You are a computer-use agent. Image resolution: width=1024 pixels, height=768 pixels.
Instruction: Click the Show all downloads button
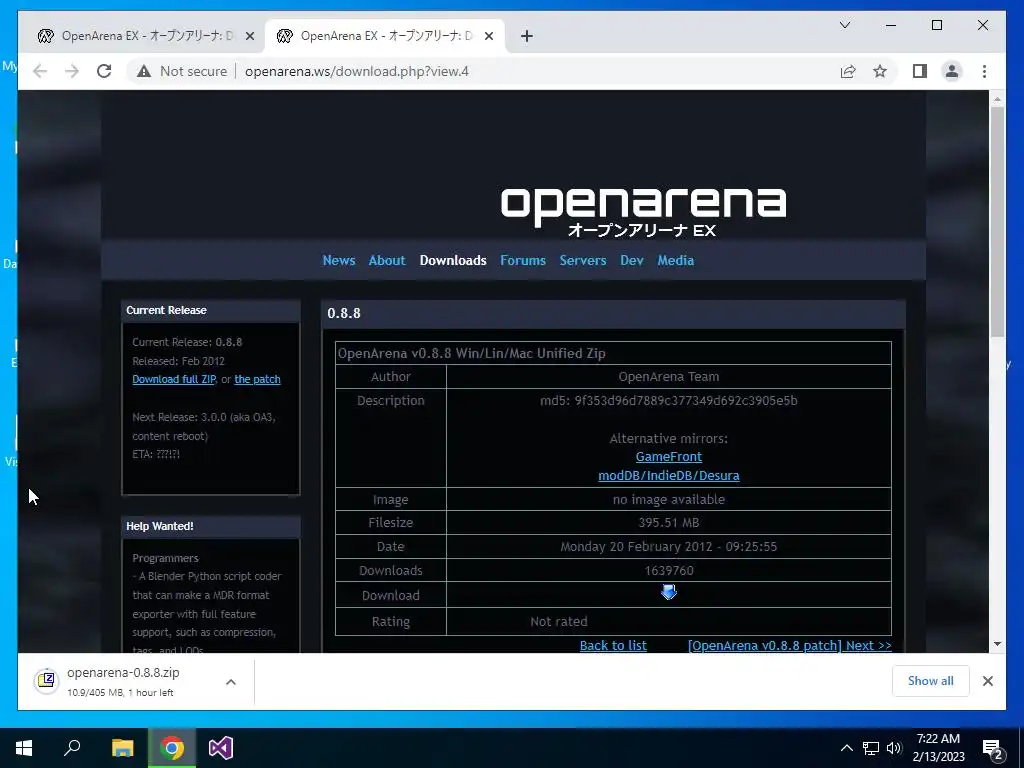tap(930, 681)
